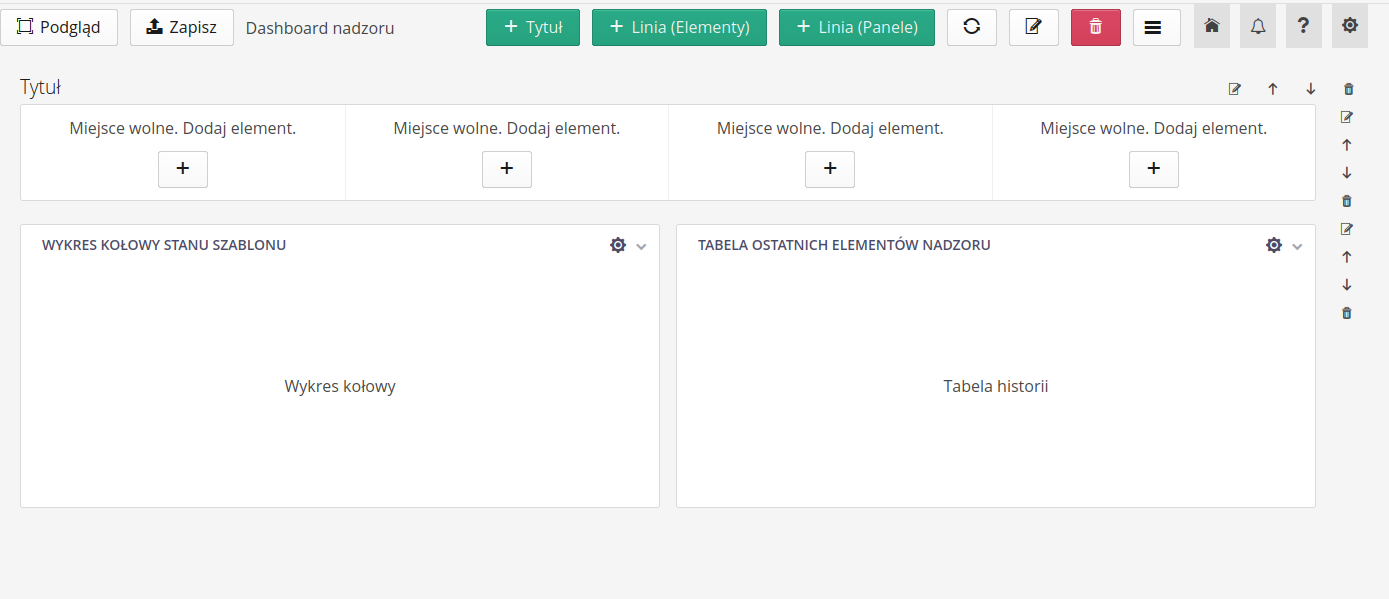This screenshot has width=1389, height=599.
Task: Click gear icon on Tabela ostatnich elementów panel
Action: point(1273,245)
